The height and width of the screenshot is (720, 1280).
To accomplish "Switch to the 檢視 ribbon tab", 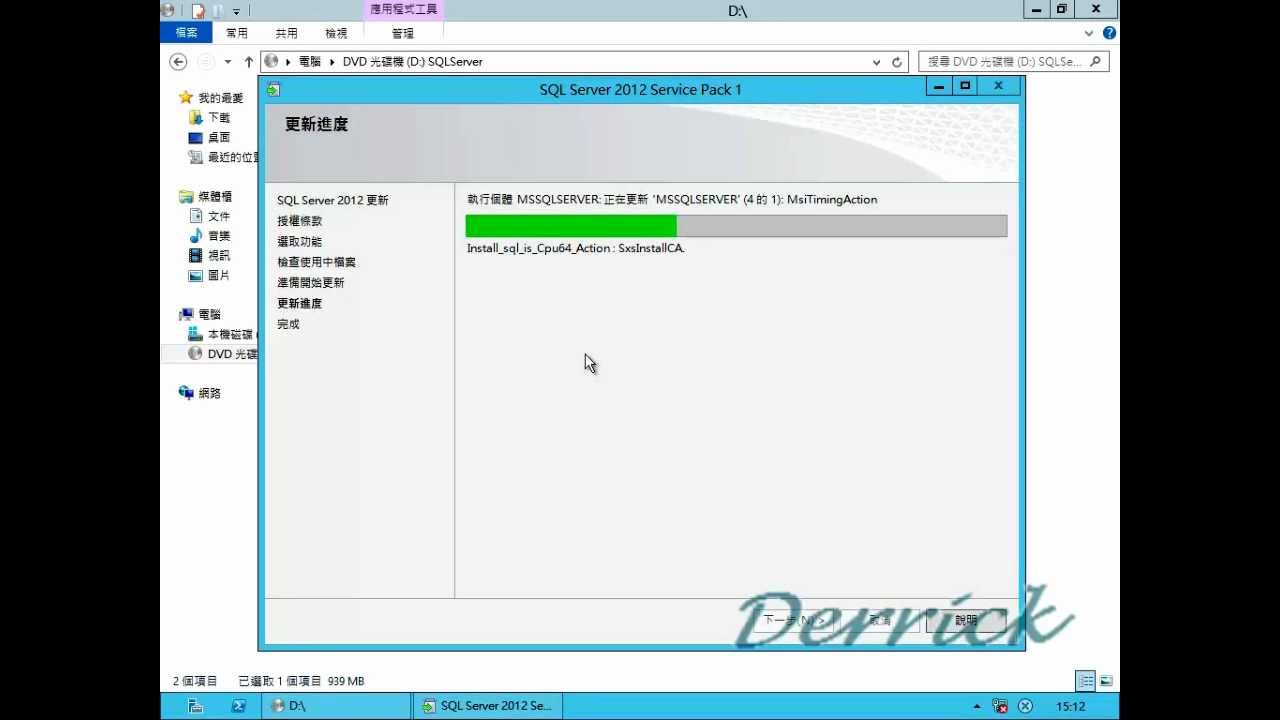I will pyautogui.click(x=337, y=33).
